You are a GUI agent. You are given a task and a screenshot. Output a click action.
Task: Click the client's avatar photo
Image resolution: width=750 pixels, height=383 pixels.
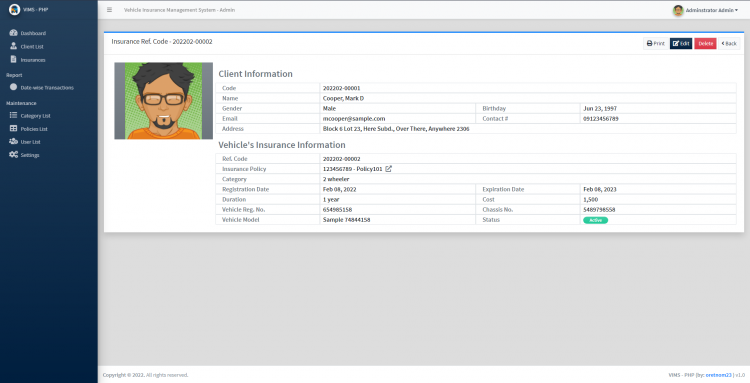(x=164, y=101)
